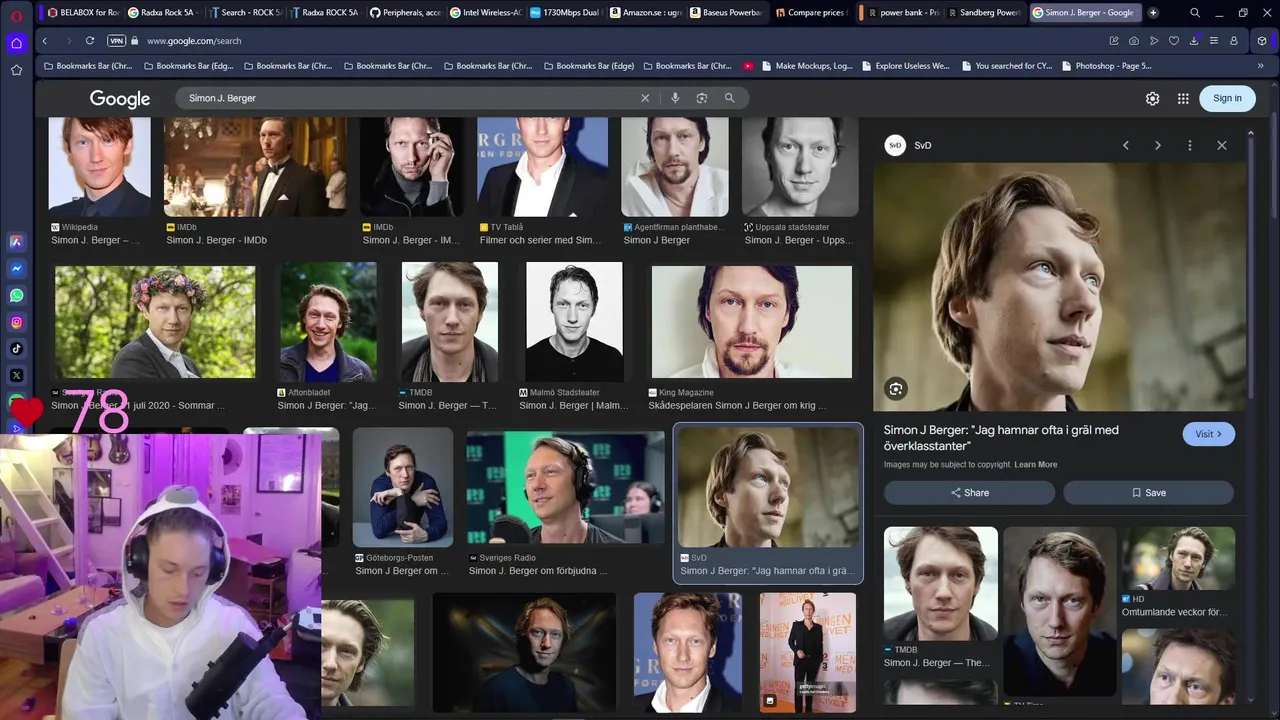Open Facebook Messenger in the sidebar
This screenshot has width=1280, height=720.
point(16,269)
